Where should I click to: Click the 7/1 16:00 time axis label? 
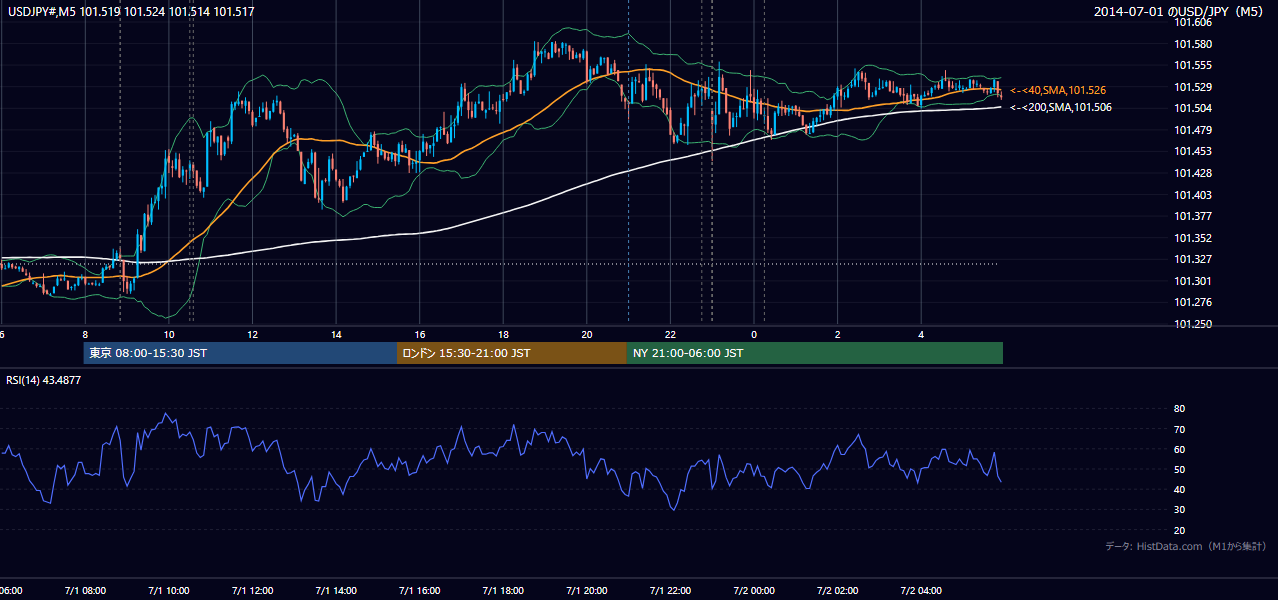click(420, 591)
